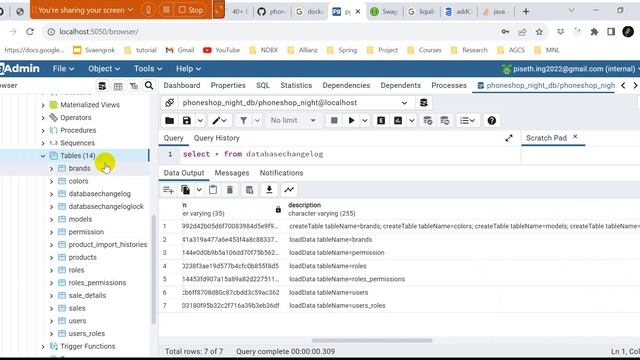Expand the brands table node
This screenshot has height=360, width=640.
(x=51, y=169)
